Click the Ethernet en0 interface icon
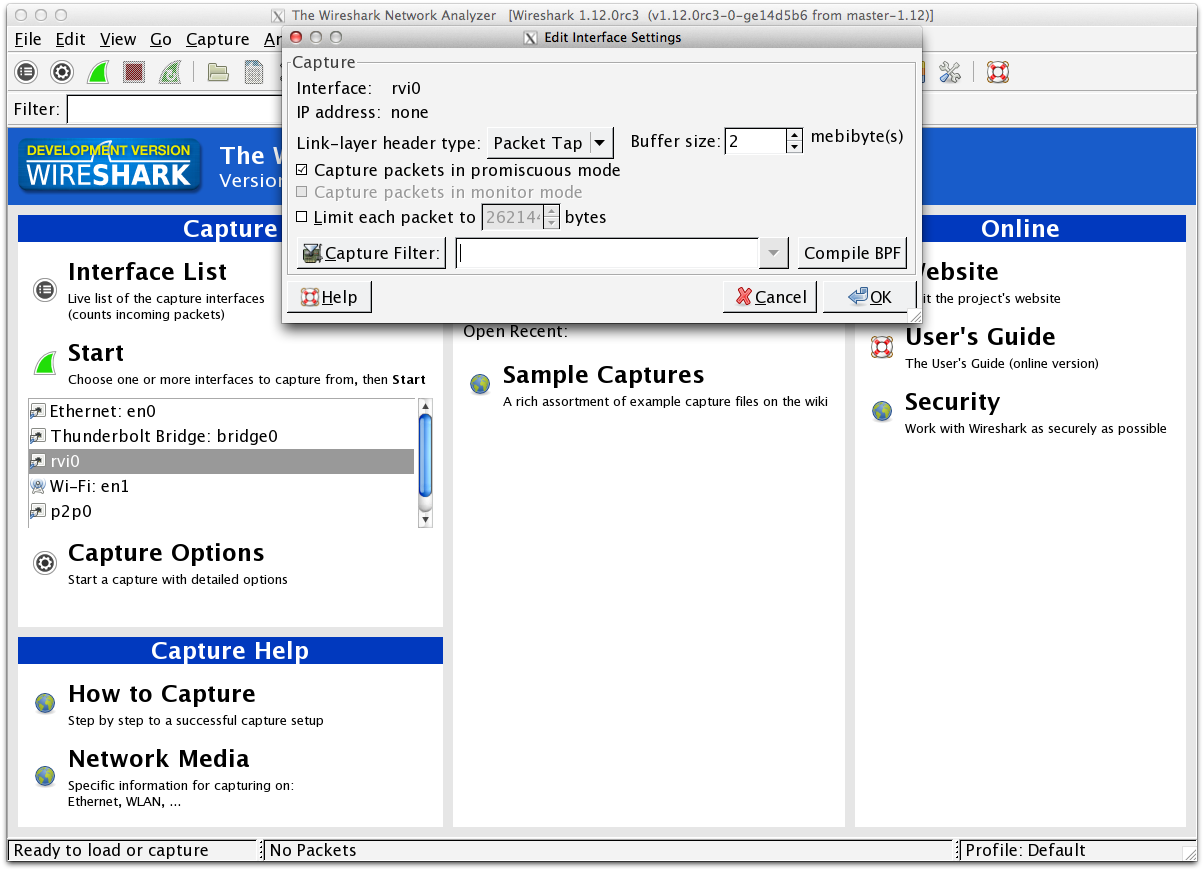Image resolution: width=1204 pixels, height=871 pixels. (x=38, y=411)
